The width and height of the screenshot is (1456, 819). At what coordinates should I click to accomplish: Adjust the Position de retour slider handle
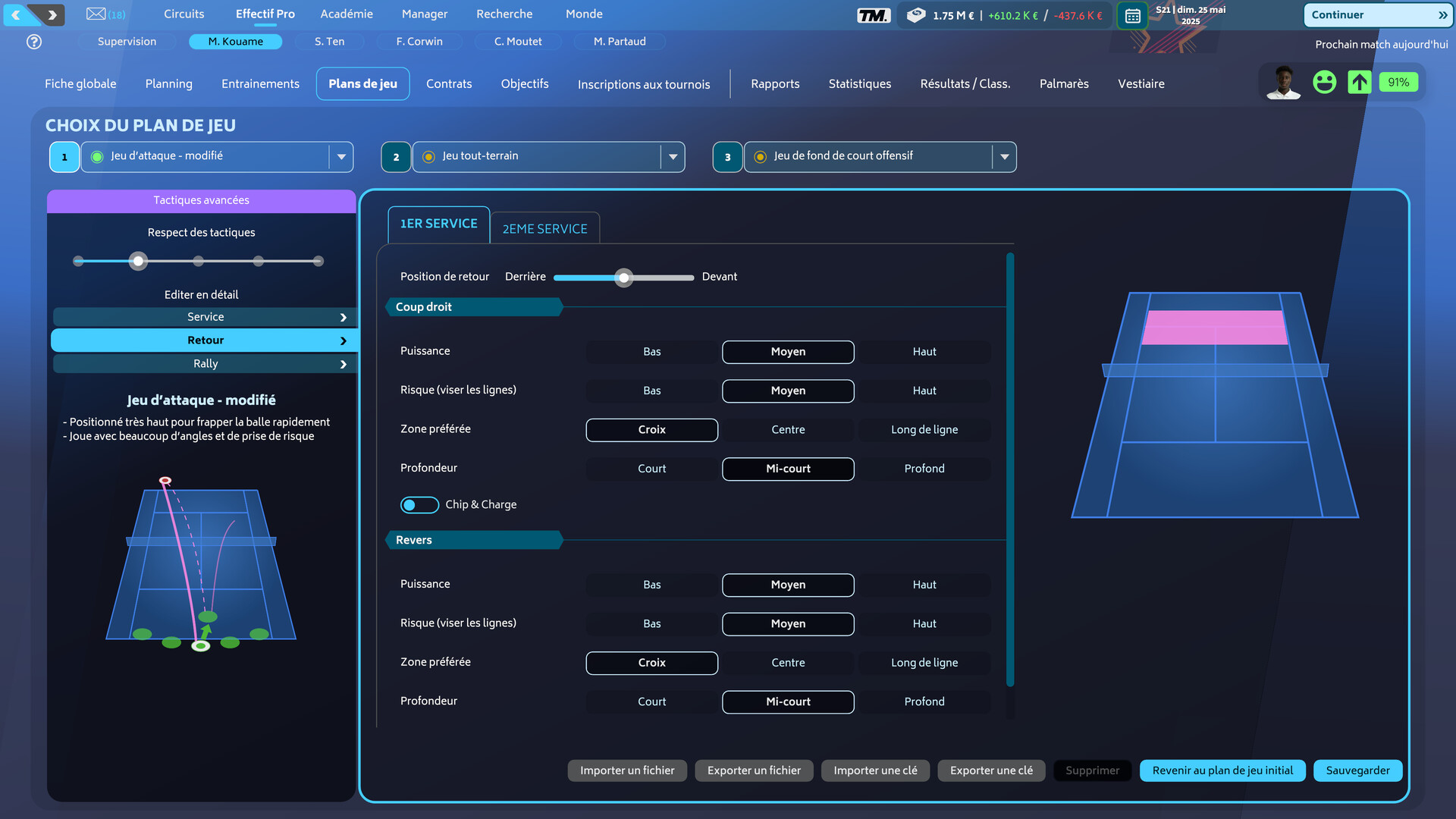623,278
